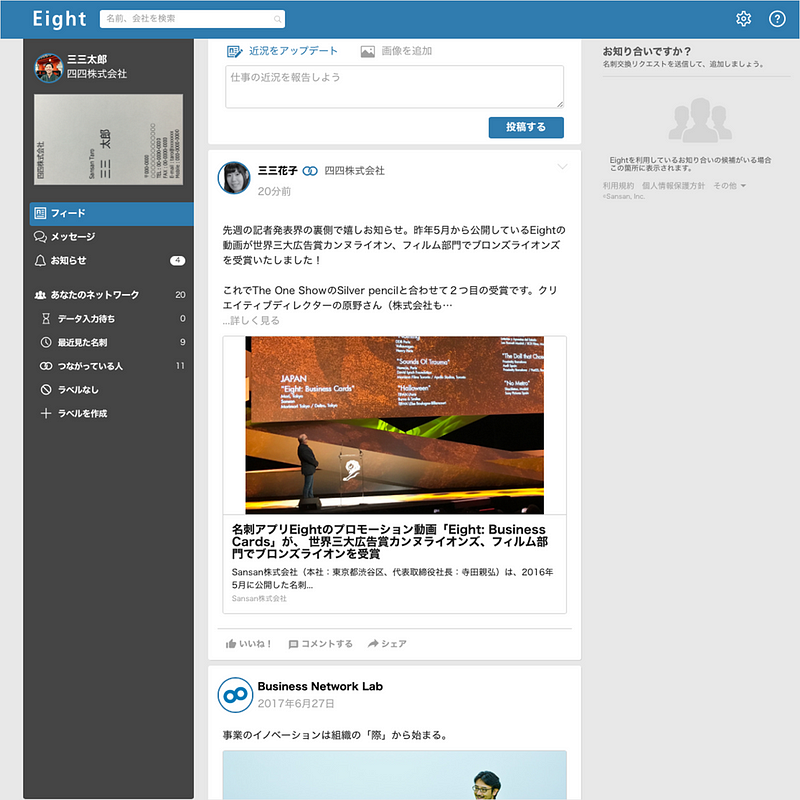Click the 四四株式会社 text beside 三三花子
This screenshot has height=800, width=800.
click(355, 171)
